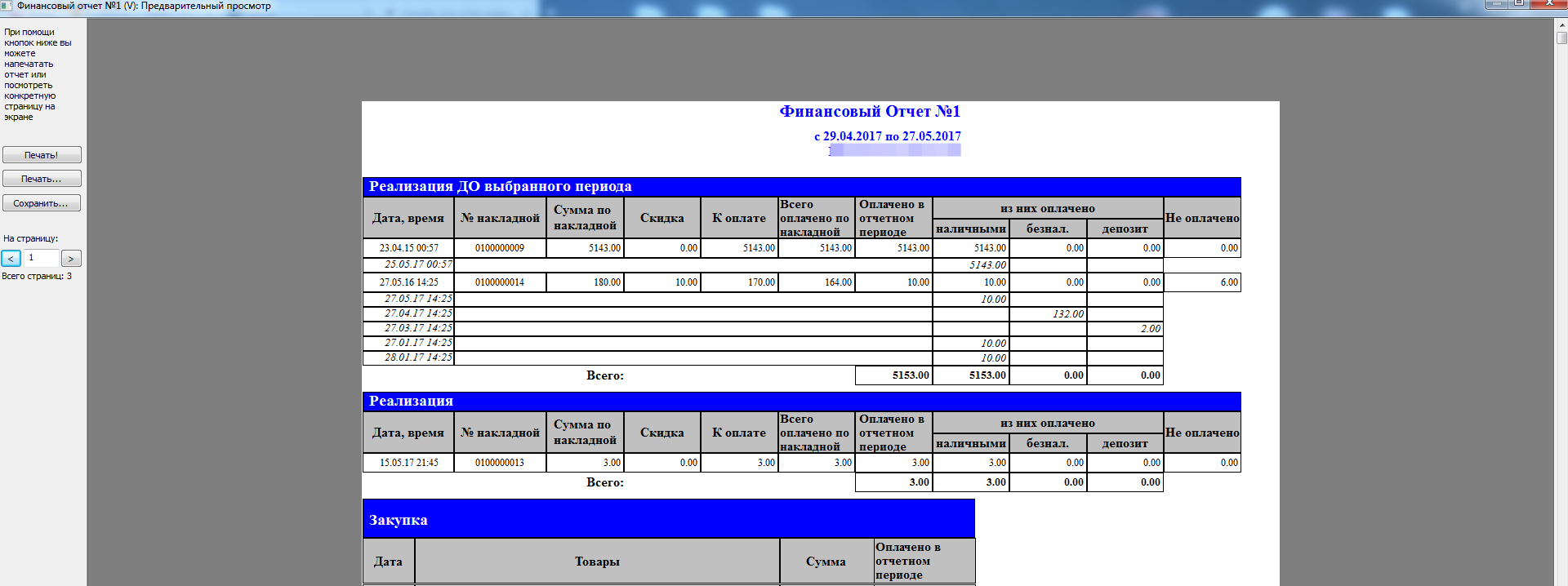The image size is (1568, 586).
Task: Go to next page arrow button
Action: [71, 259]
